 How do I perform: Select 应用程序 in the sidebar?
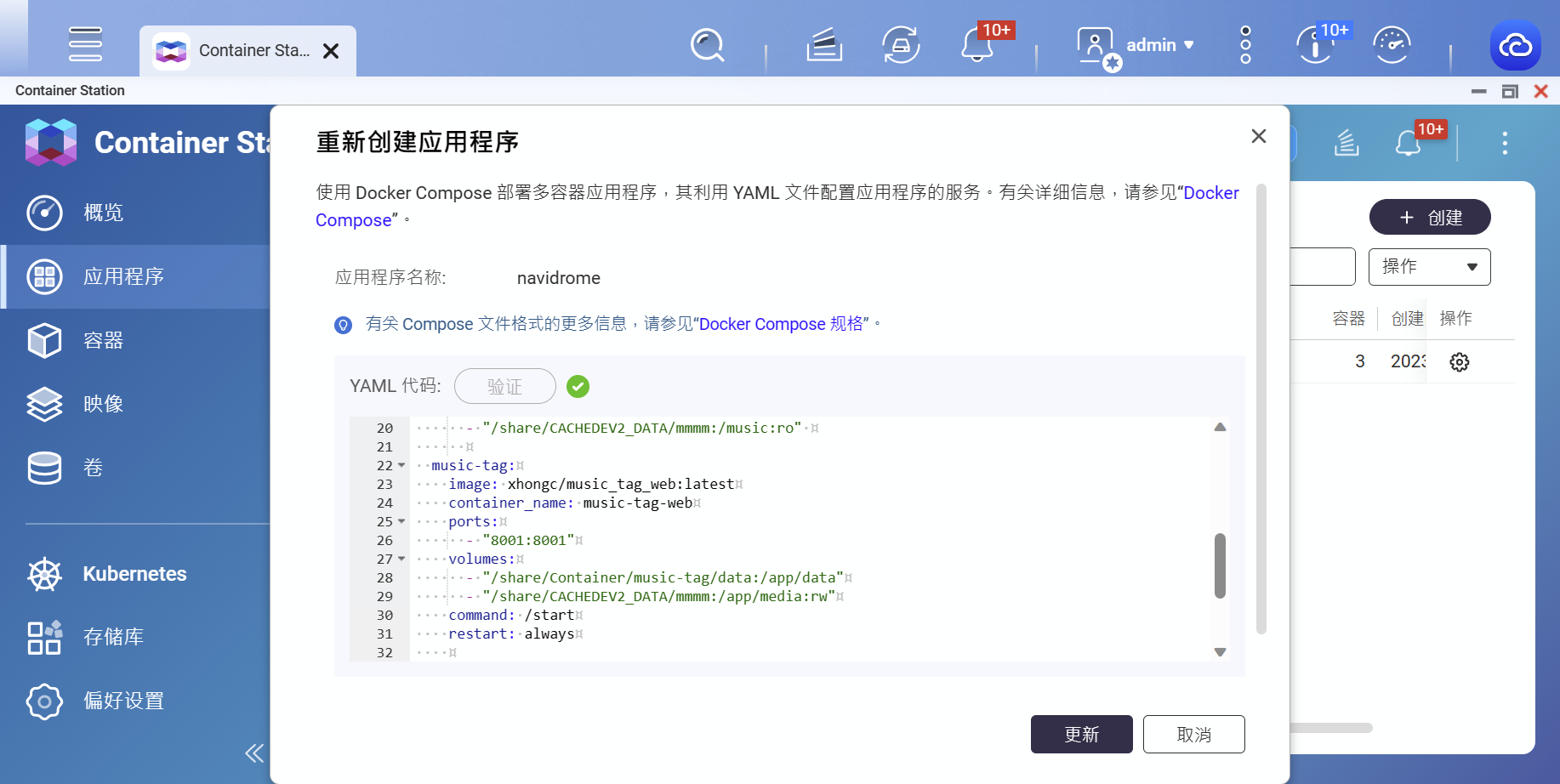135,276
